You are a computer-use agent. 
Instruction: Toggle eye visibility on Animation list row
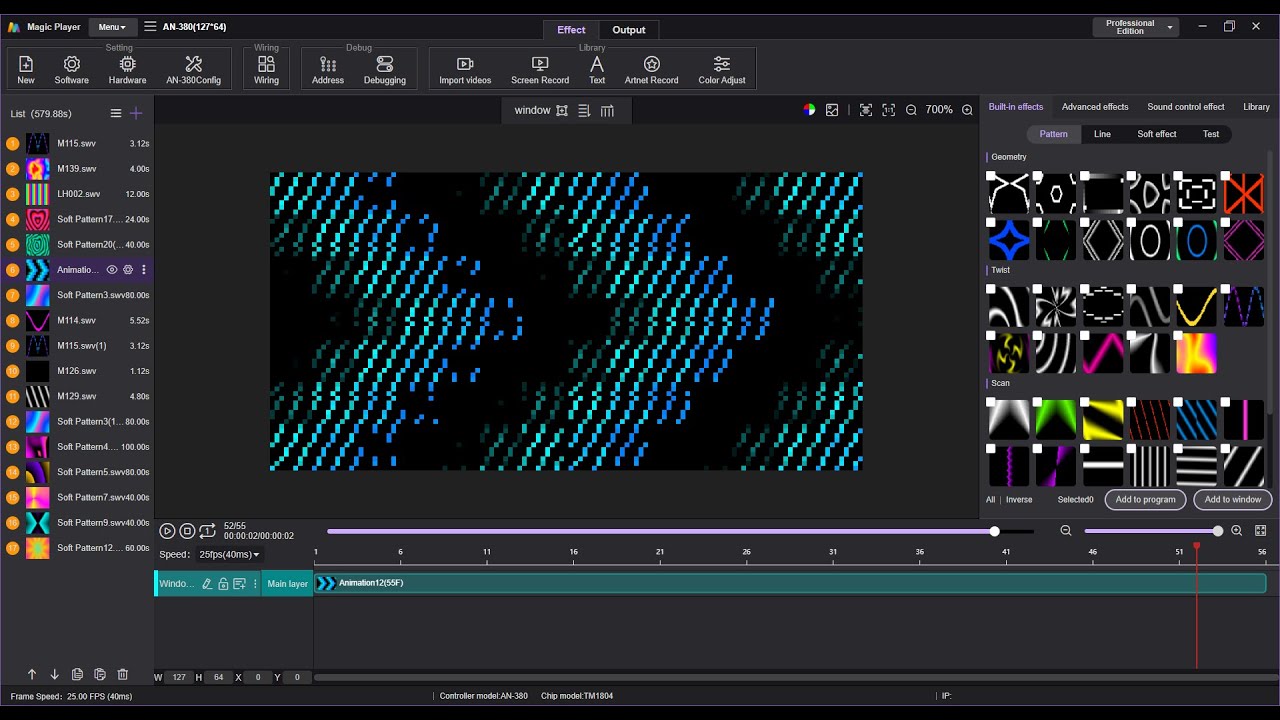tap(112, 270)
